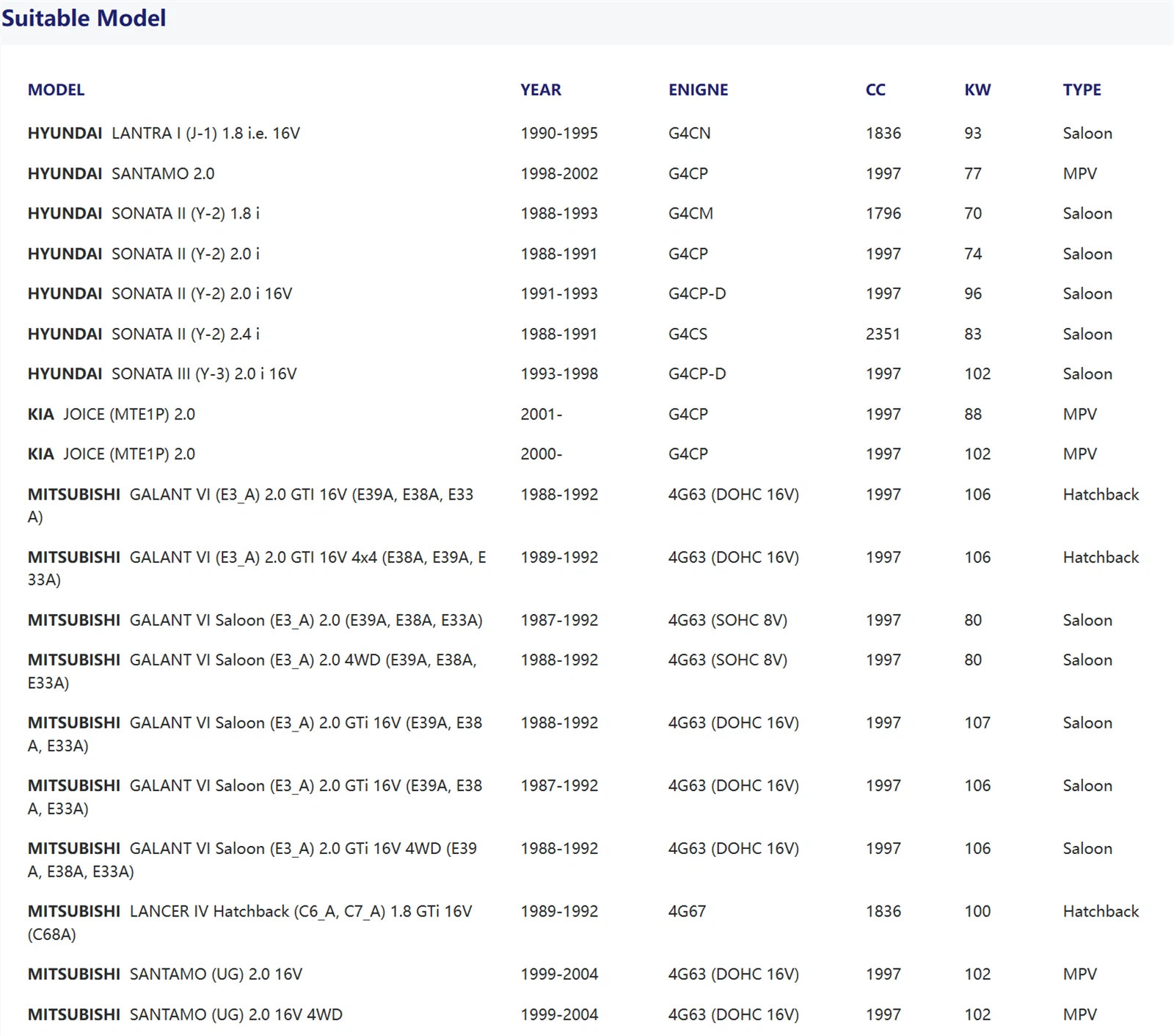
Task: Click CC value 2351
Action: pyautogui.click(x=883, y=334)
